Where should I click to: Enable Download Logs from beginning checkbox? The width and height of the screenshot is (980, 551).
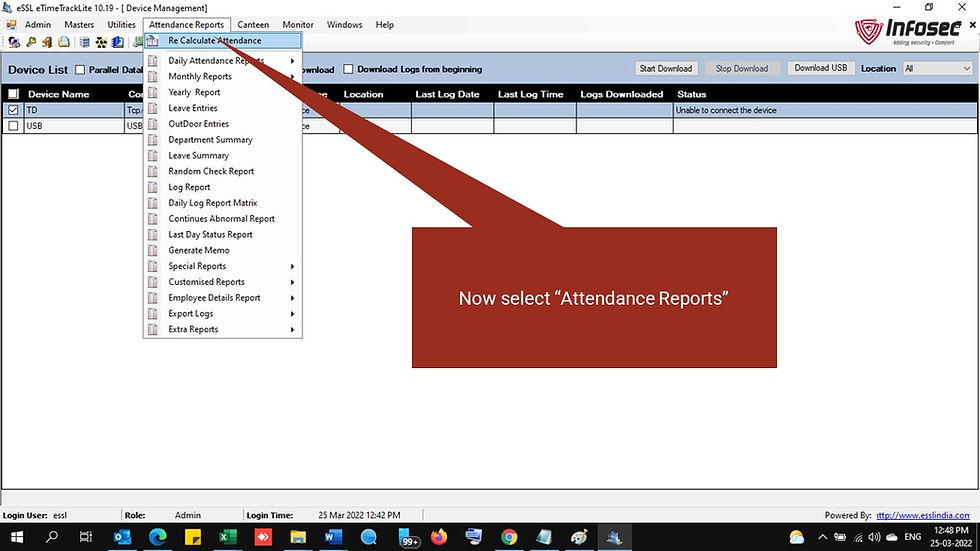pos(348,69)
